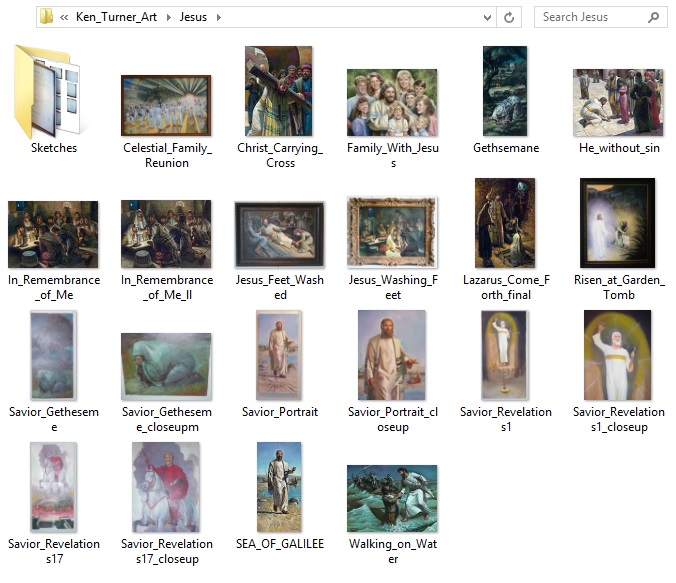Click the Jesus_Feet_Washed file name

tap(280, 287)
